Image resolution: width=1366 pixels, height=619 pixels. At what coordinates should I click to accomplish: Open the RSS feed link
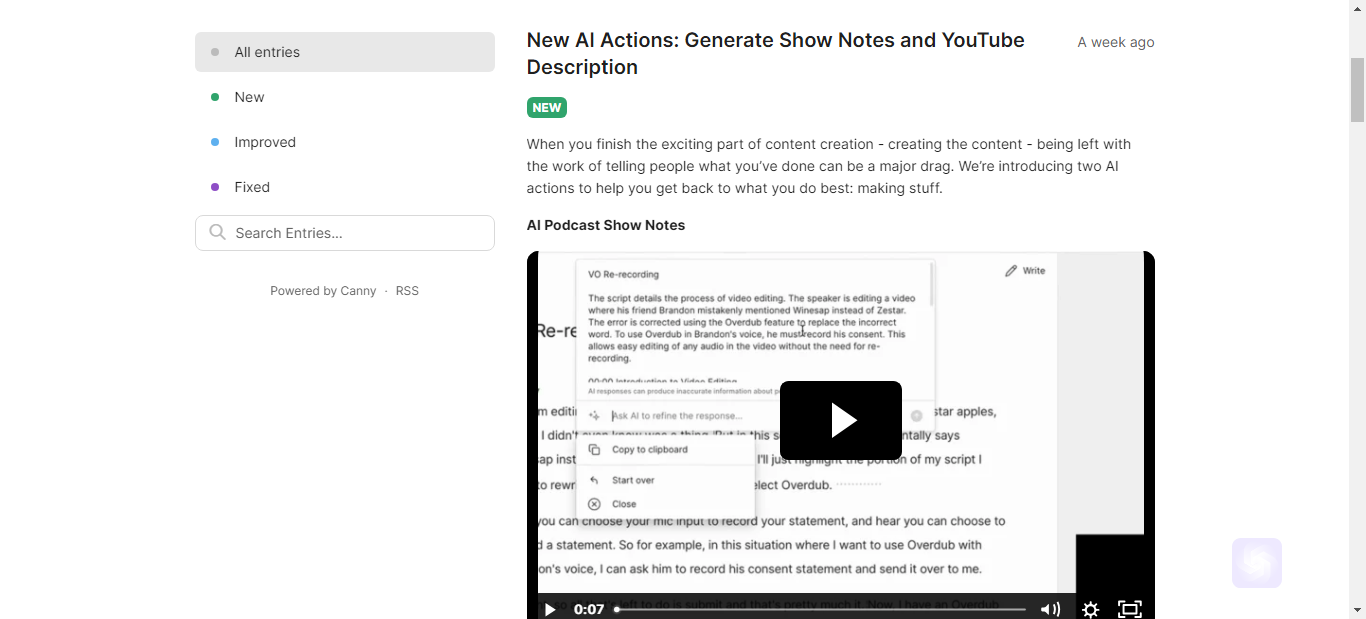(x=407, y=291)
